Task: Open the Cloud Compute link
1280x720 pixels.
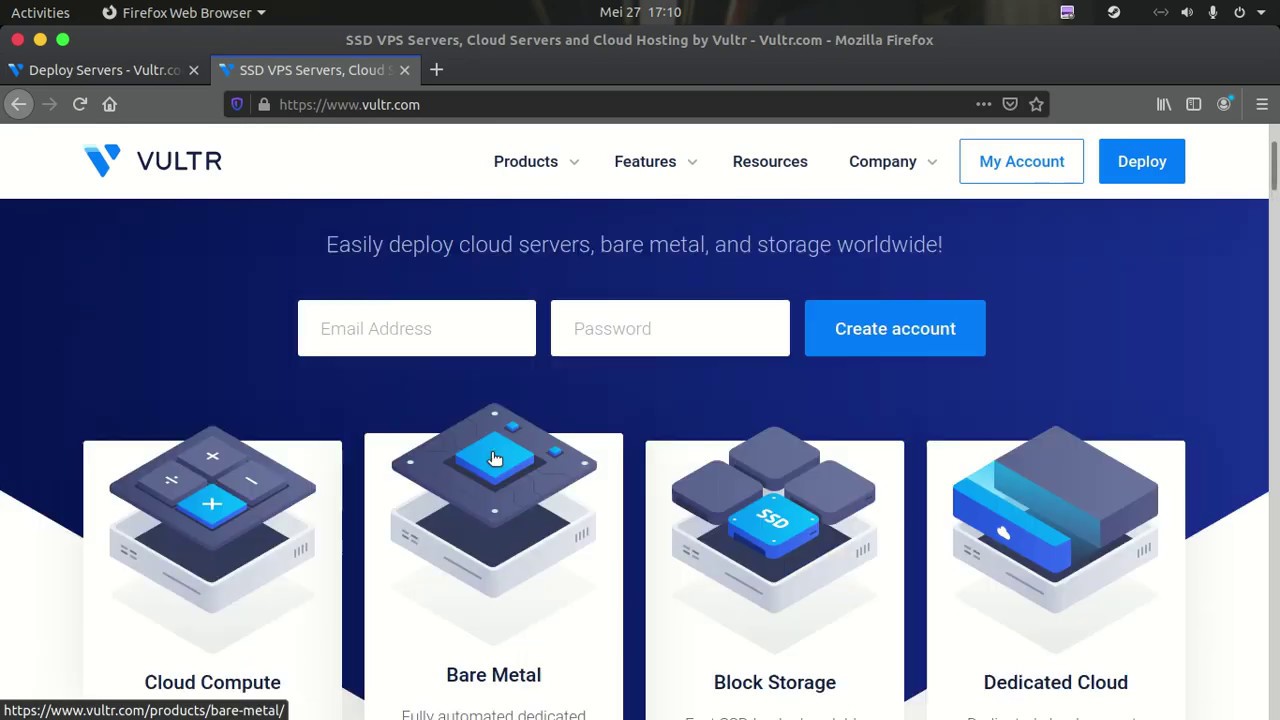Action: click(x=212, y=682)
